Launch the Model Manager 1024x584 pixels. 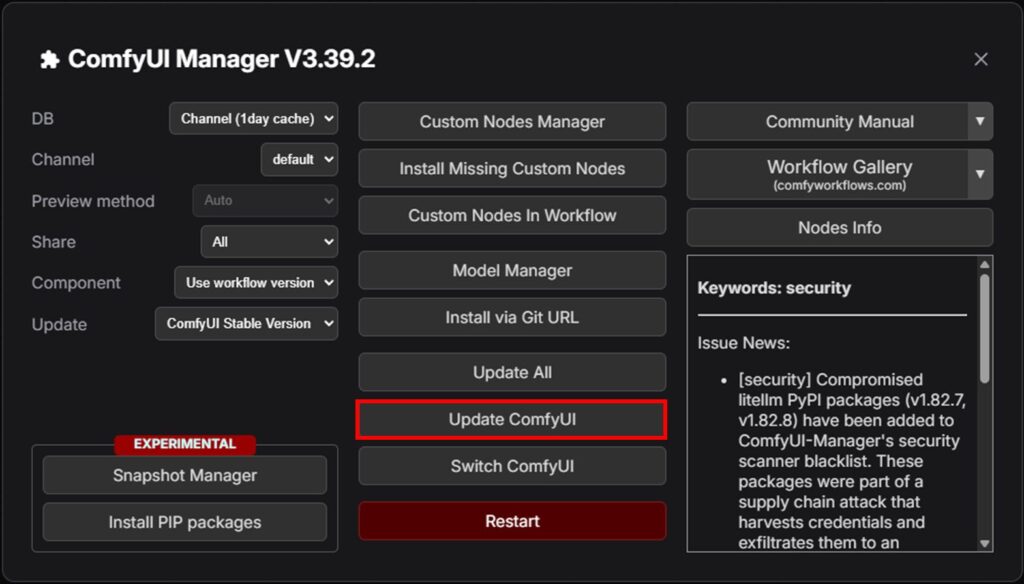pyautogui.click(x=512, y=270)
